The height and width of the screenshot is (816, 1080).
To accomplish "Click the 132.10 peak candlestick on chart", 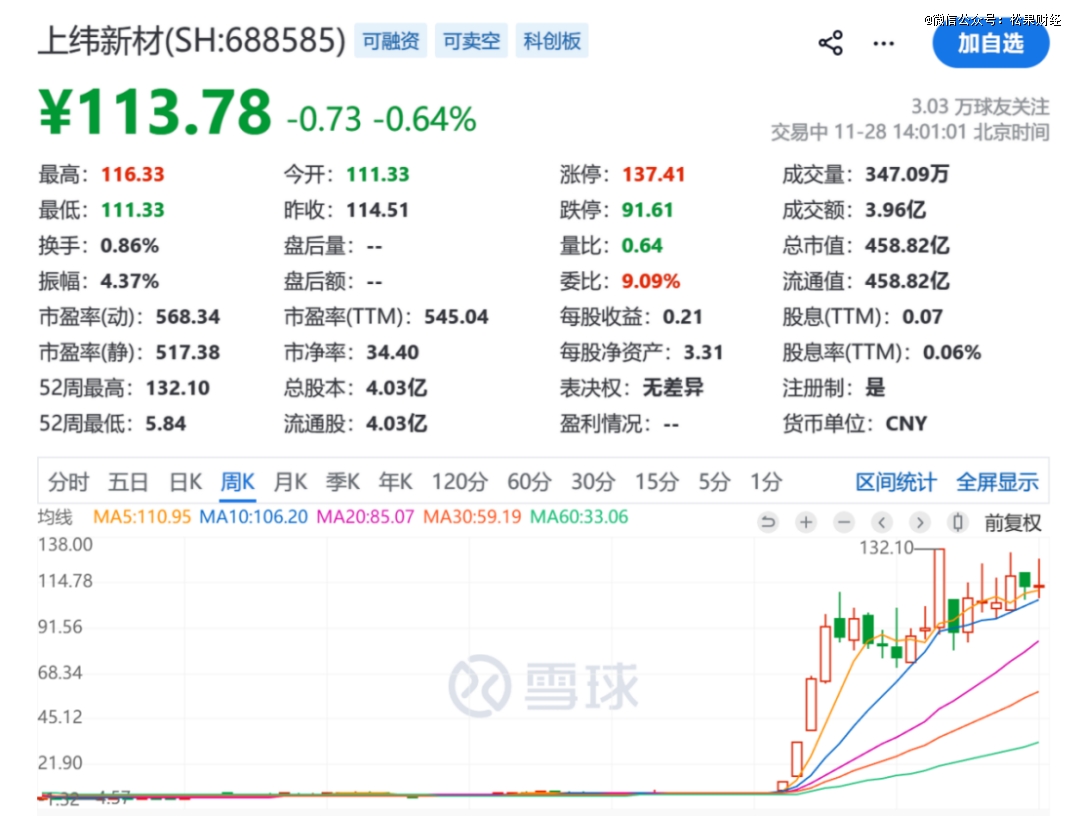I will tap(939, 590).
